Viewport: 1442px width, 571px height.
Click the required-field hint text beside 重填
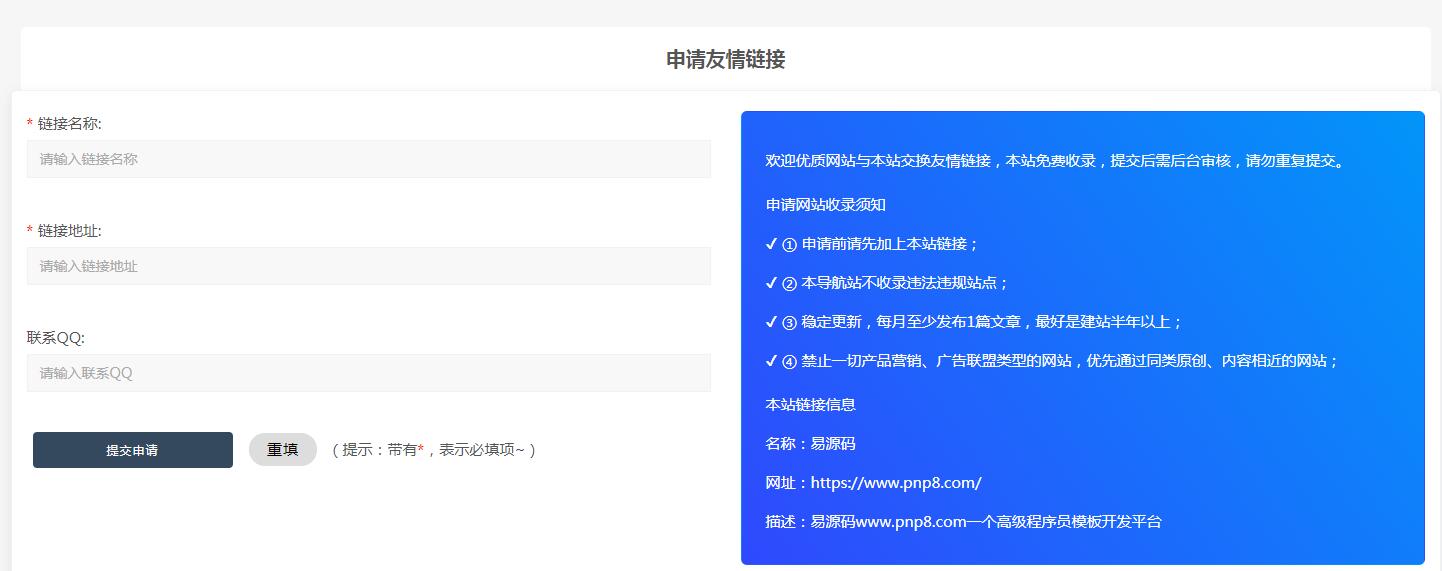pos(434,450)
